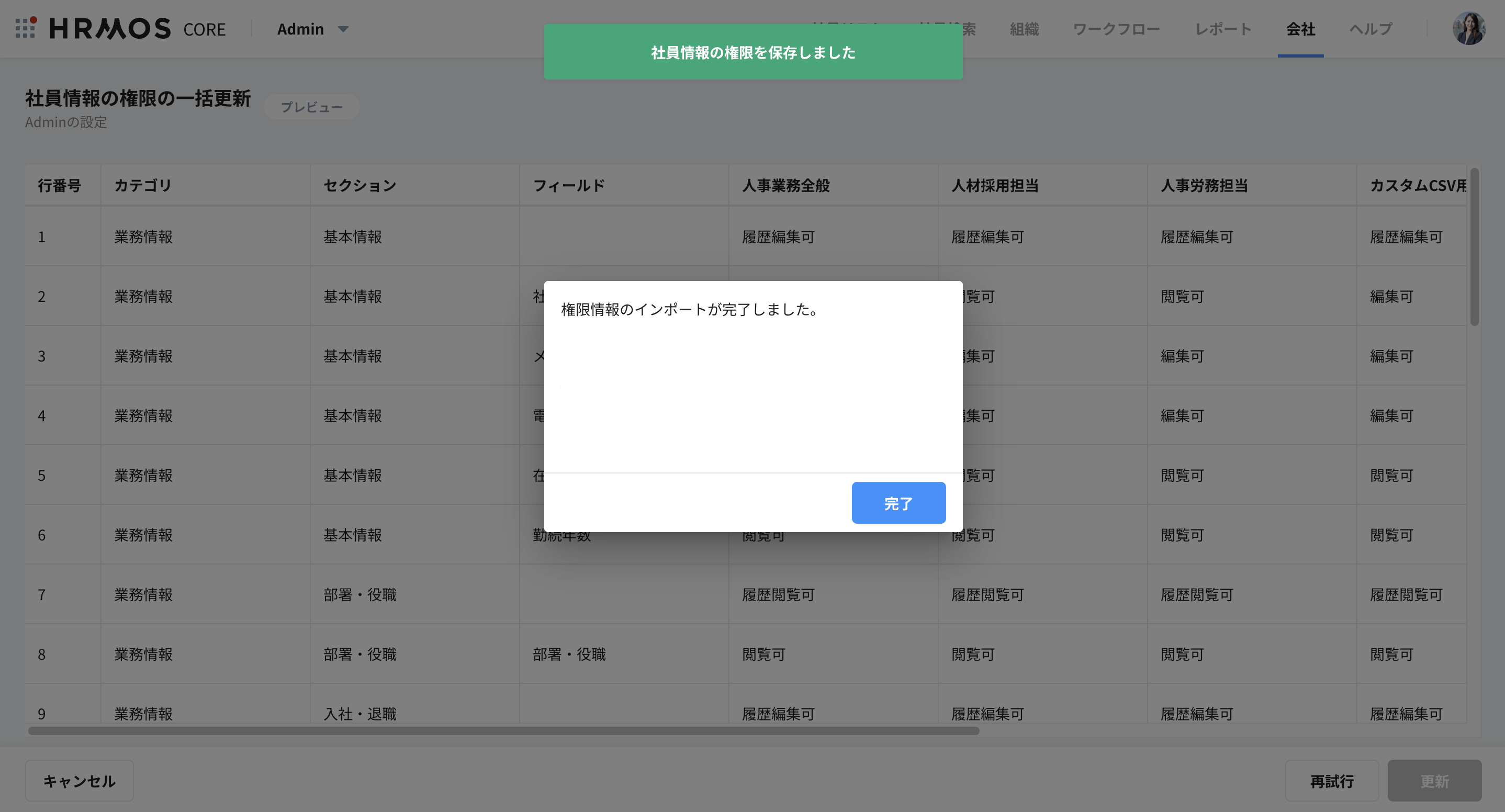Switch to the 会社 tab
This screenshot has width=1505, height=812.
coord(1300,29)
